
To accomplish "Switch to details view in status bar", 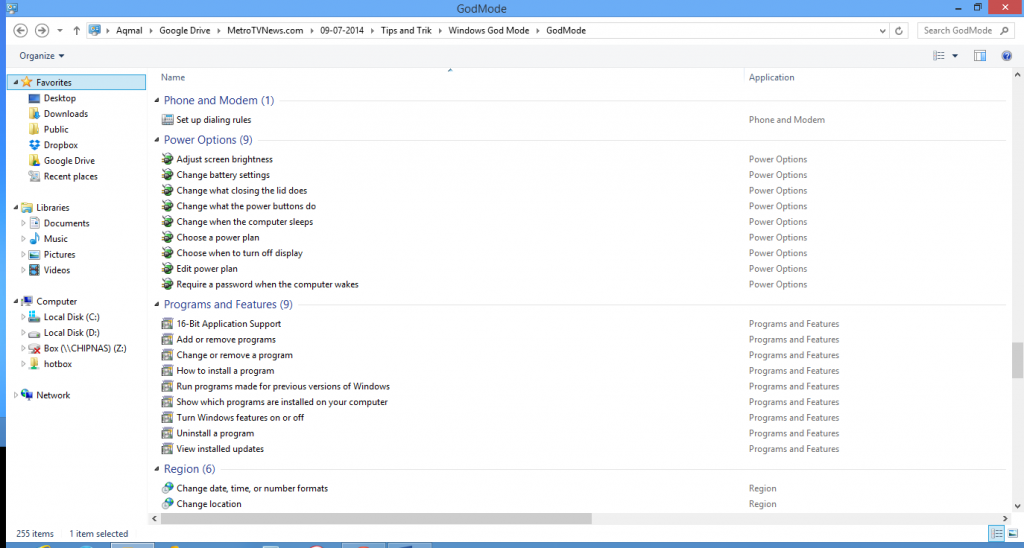I will (x=996, y=534).
